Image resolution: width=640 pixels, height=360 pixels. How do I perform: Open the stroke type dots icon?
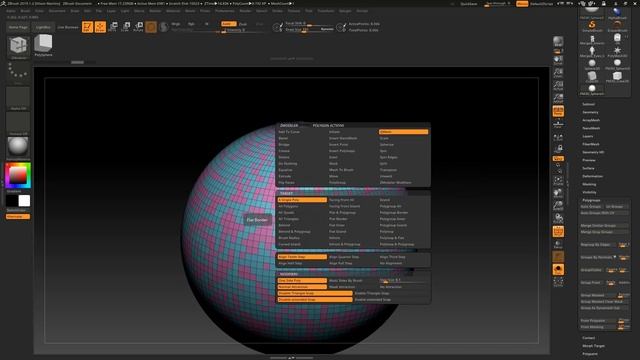(18, 71)
